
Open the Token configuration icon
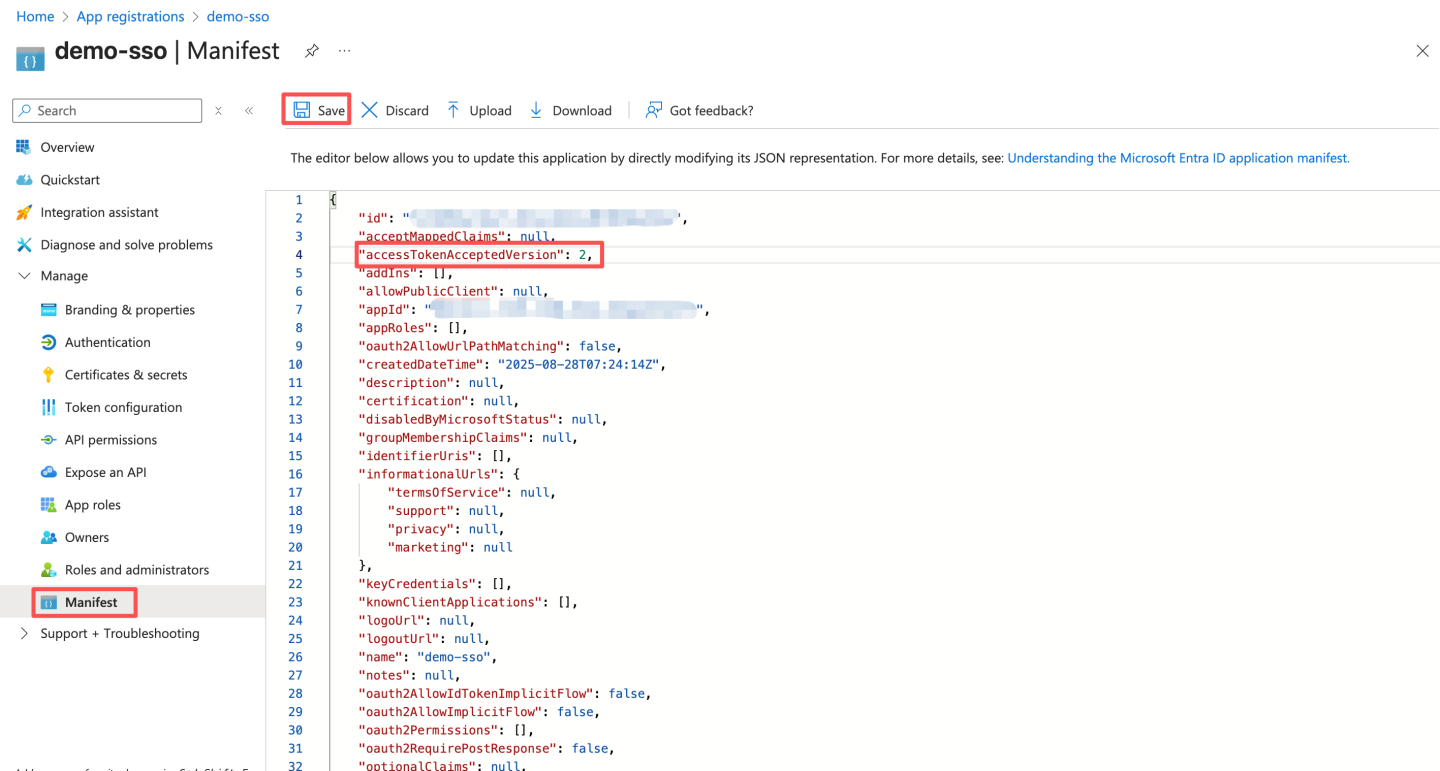(48, 407)
